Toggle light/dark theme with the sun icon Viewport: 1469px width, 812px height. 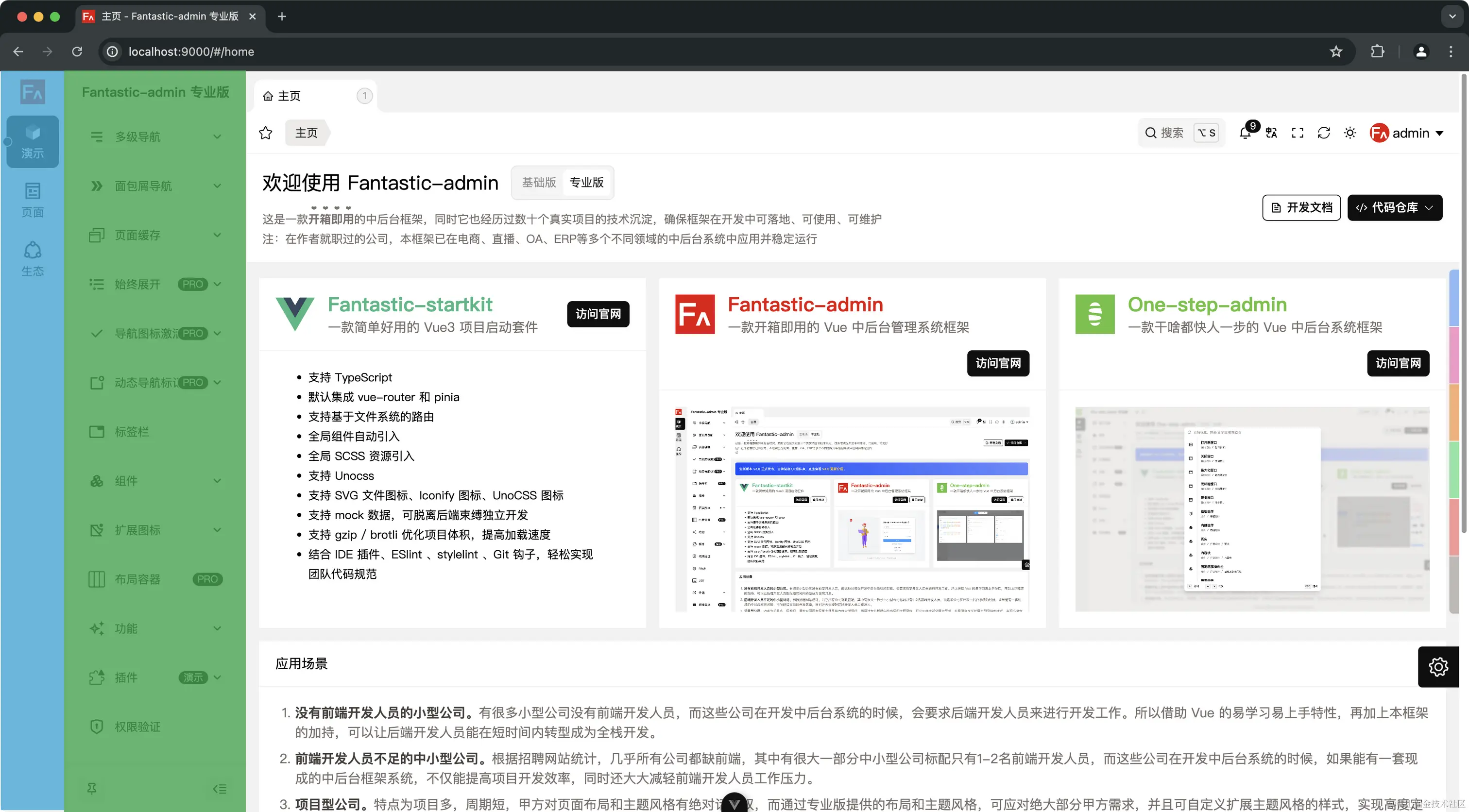(1350, 133)
